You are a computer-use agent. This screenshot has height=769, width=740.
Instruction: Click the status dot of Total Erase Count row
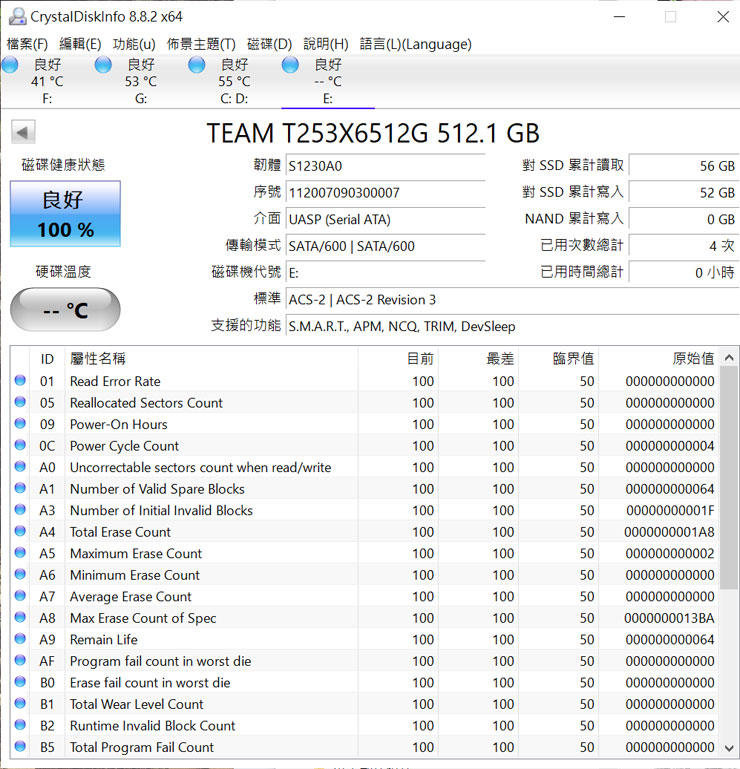pyautogui.click(x=20, y=532)
